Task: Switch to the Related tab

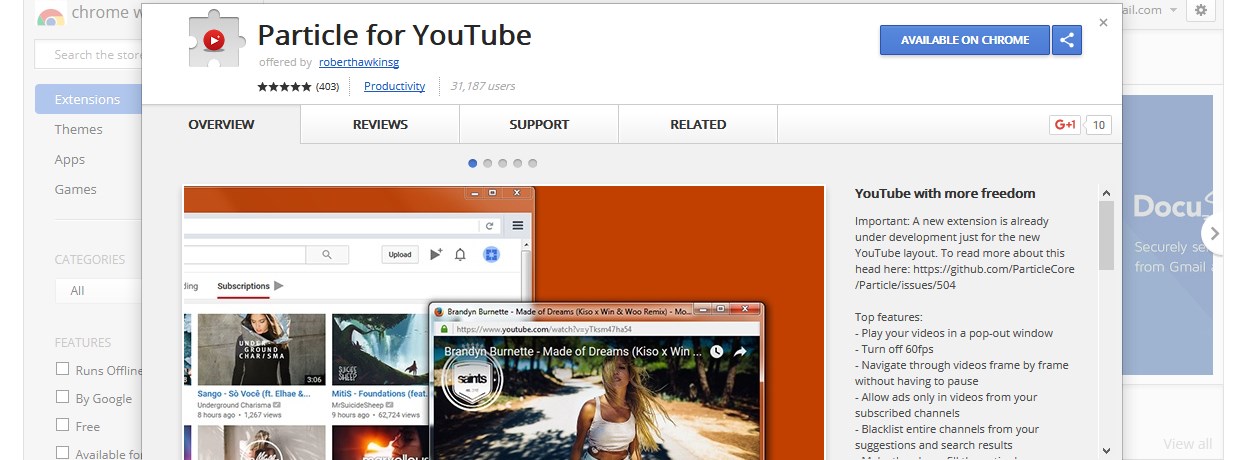Action: tap(698, 125)
